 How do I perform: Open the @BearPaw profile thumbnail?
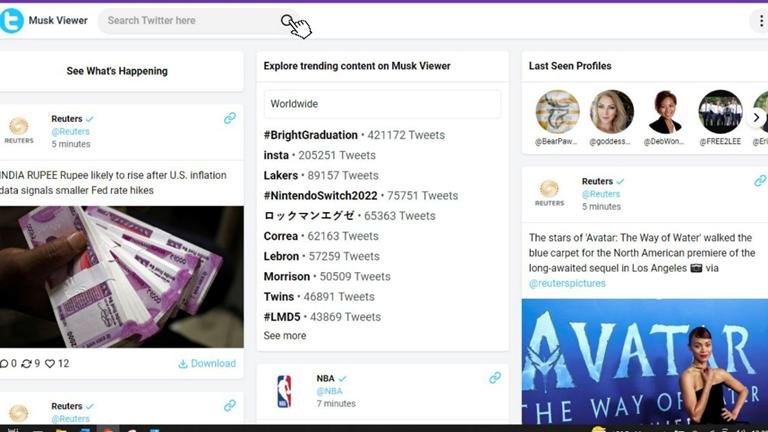(x=557, y=112)
